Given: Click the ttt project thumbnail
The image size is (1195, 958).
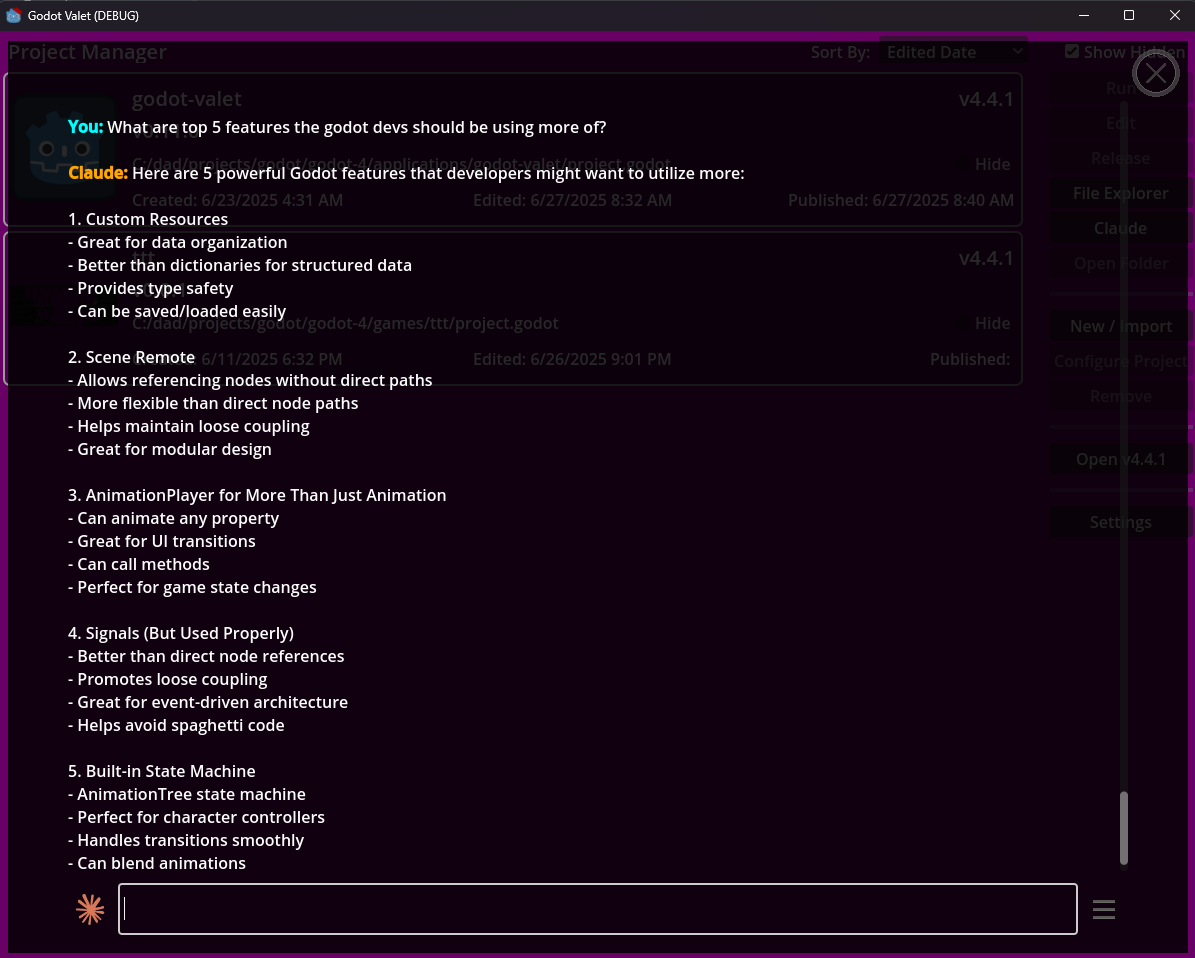Looking at the screenshot, I should [x=65, y=305].
